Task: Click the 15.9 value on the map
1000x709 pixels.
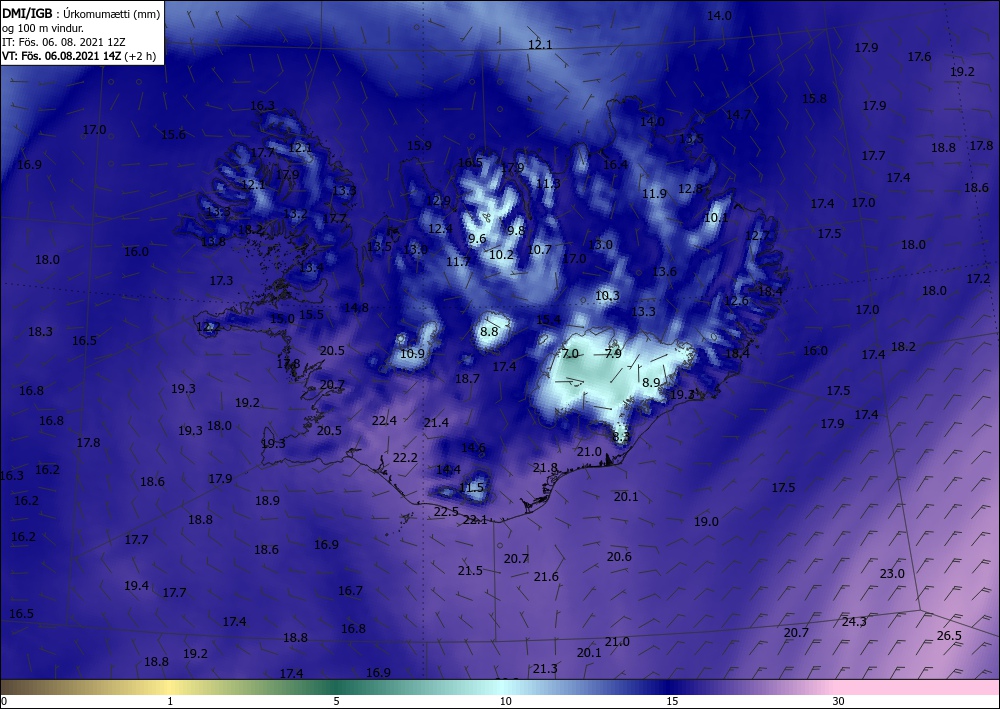Action: 420,146
